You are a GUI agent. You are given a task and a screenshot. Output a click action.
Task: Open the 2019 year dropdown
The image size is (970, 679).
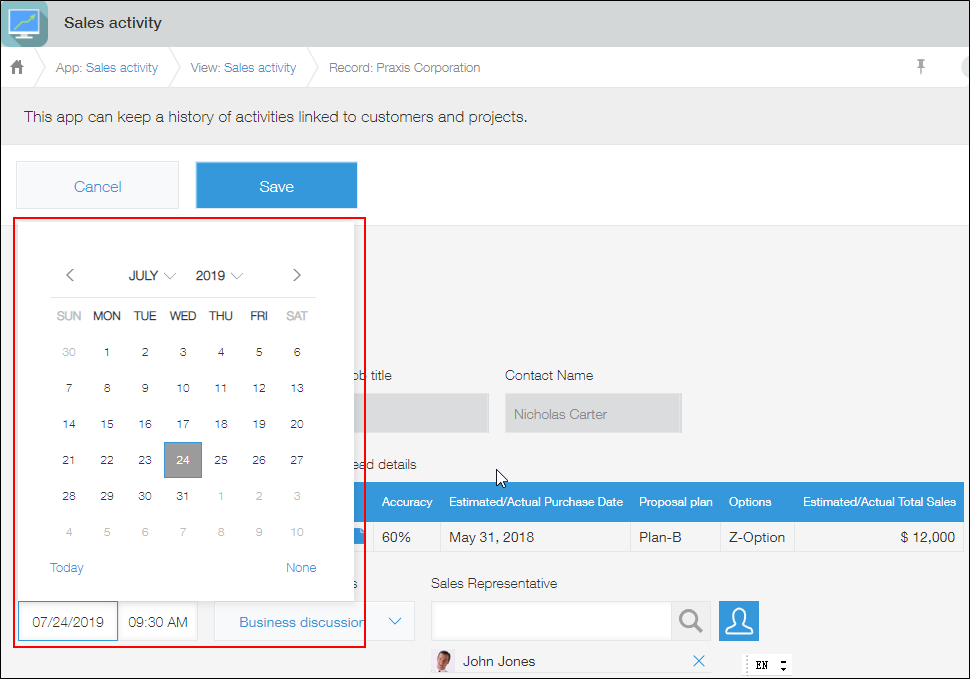[219, 275]
